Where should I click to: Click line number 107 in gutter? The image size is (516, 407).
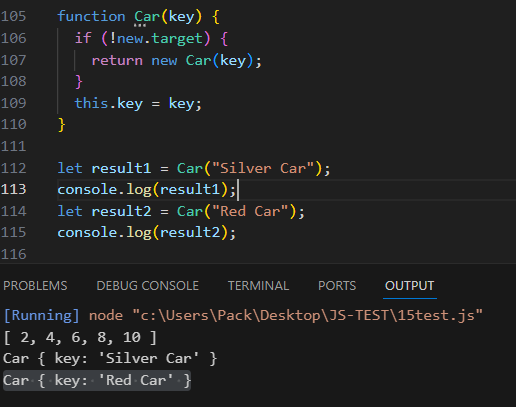coord(13,60)
